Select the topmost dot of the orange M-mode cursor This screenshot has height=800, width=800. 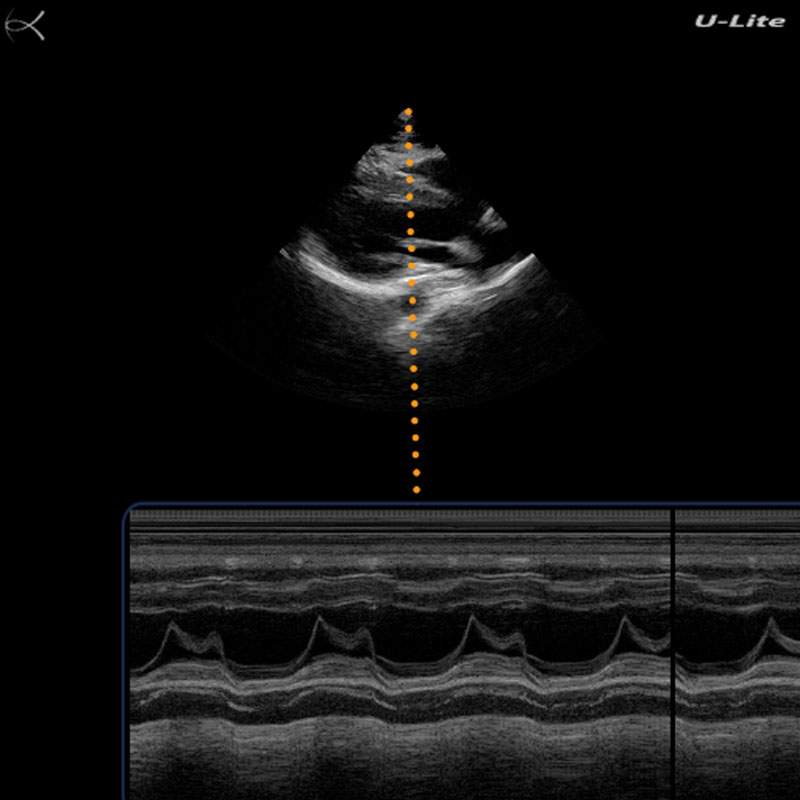point(407,112)
